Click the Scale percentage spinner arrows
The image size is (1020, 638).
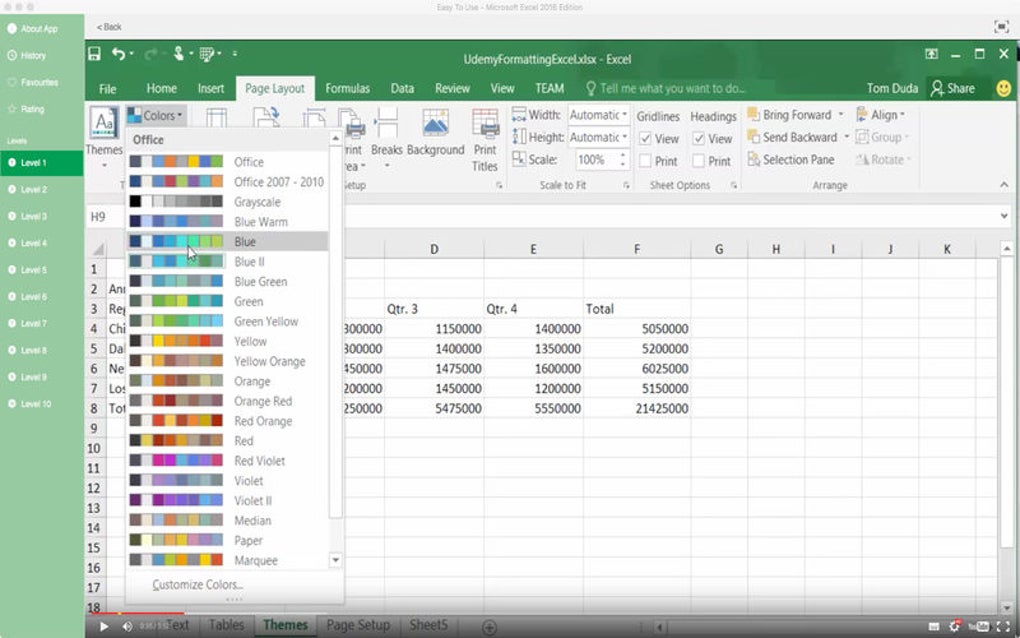[x=623, y=159]
